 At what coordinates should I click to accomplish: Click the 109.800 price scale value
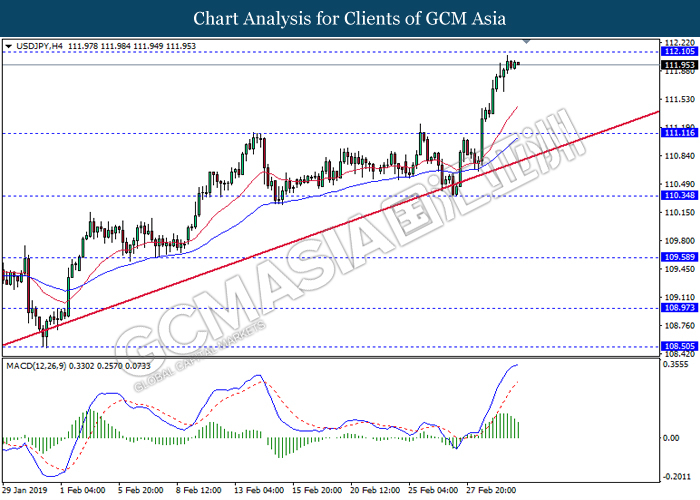coord(679,241)
